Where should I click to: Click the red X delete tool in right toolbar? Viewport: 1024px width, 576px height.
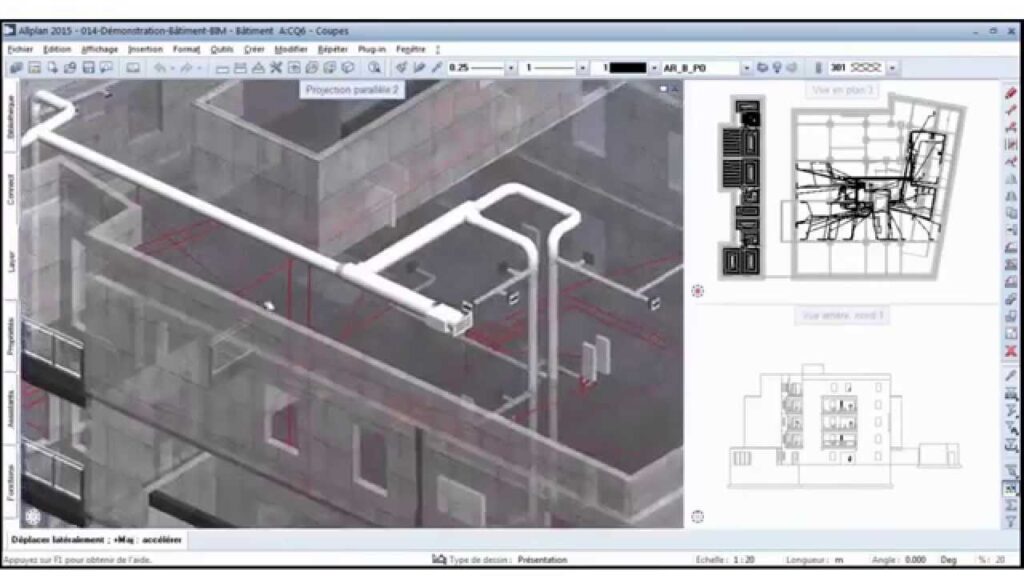pos(1011,351)
